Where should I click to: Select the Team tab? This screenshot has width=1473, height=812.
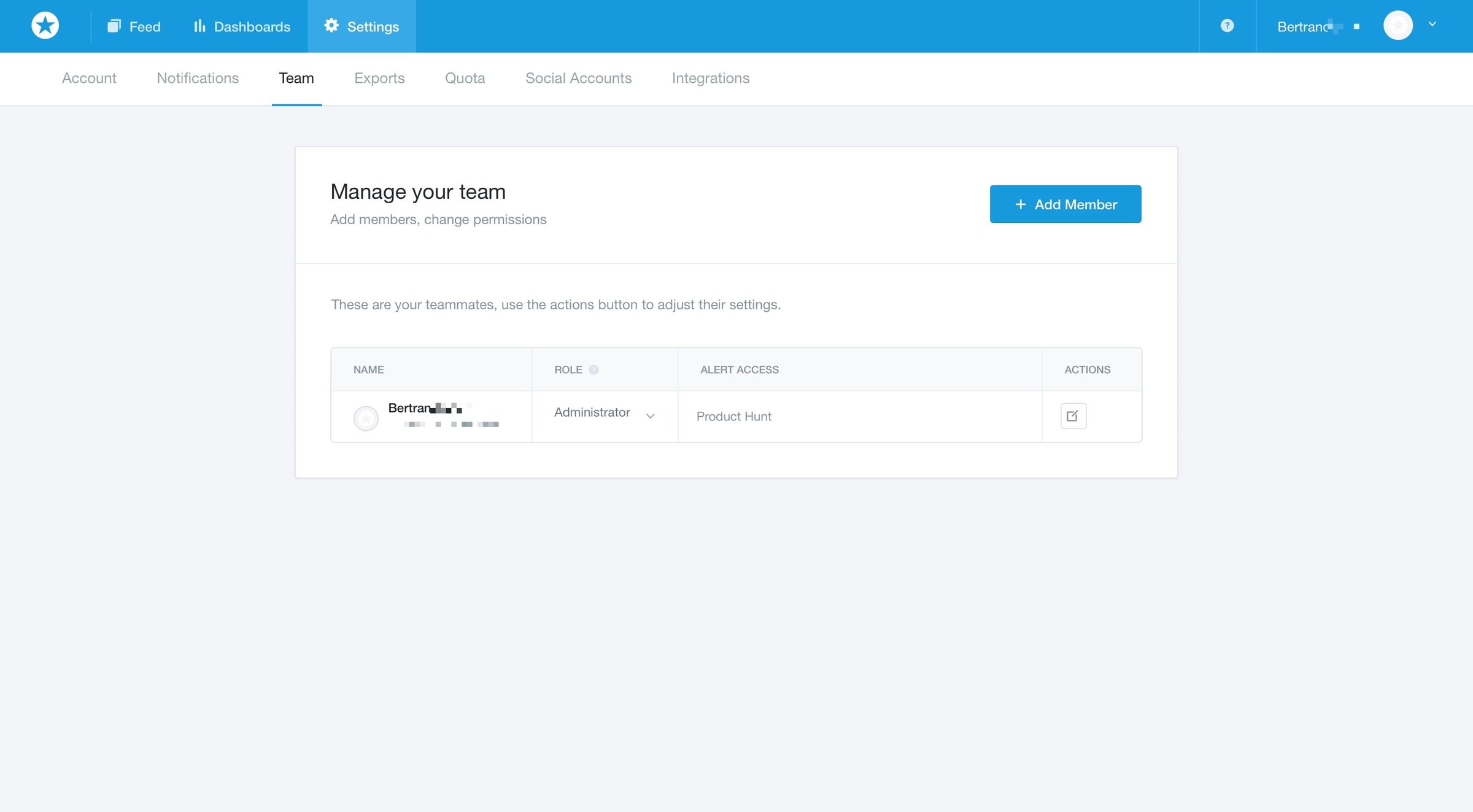tap(296, 78)
